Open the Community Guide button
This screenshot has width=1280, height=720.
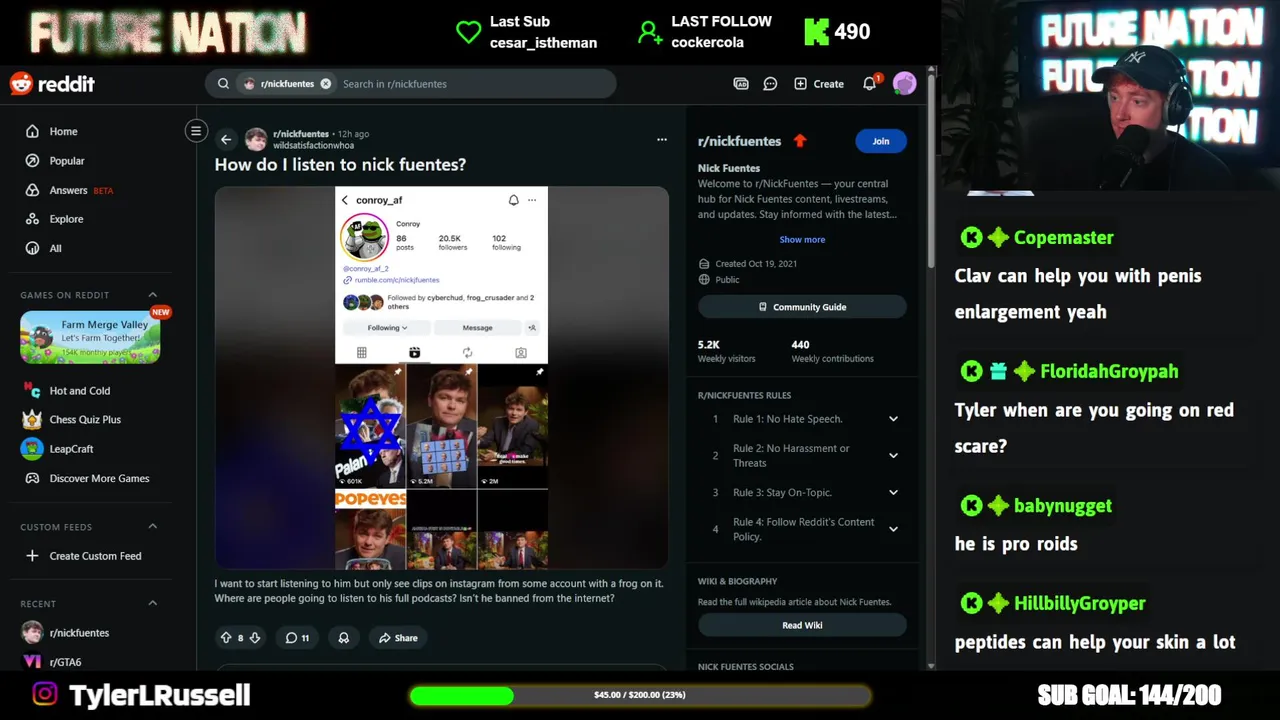802,307
